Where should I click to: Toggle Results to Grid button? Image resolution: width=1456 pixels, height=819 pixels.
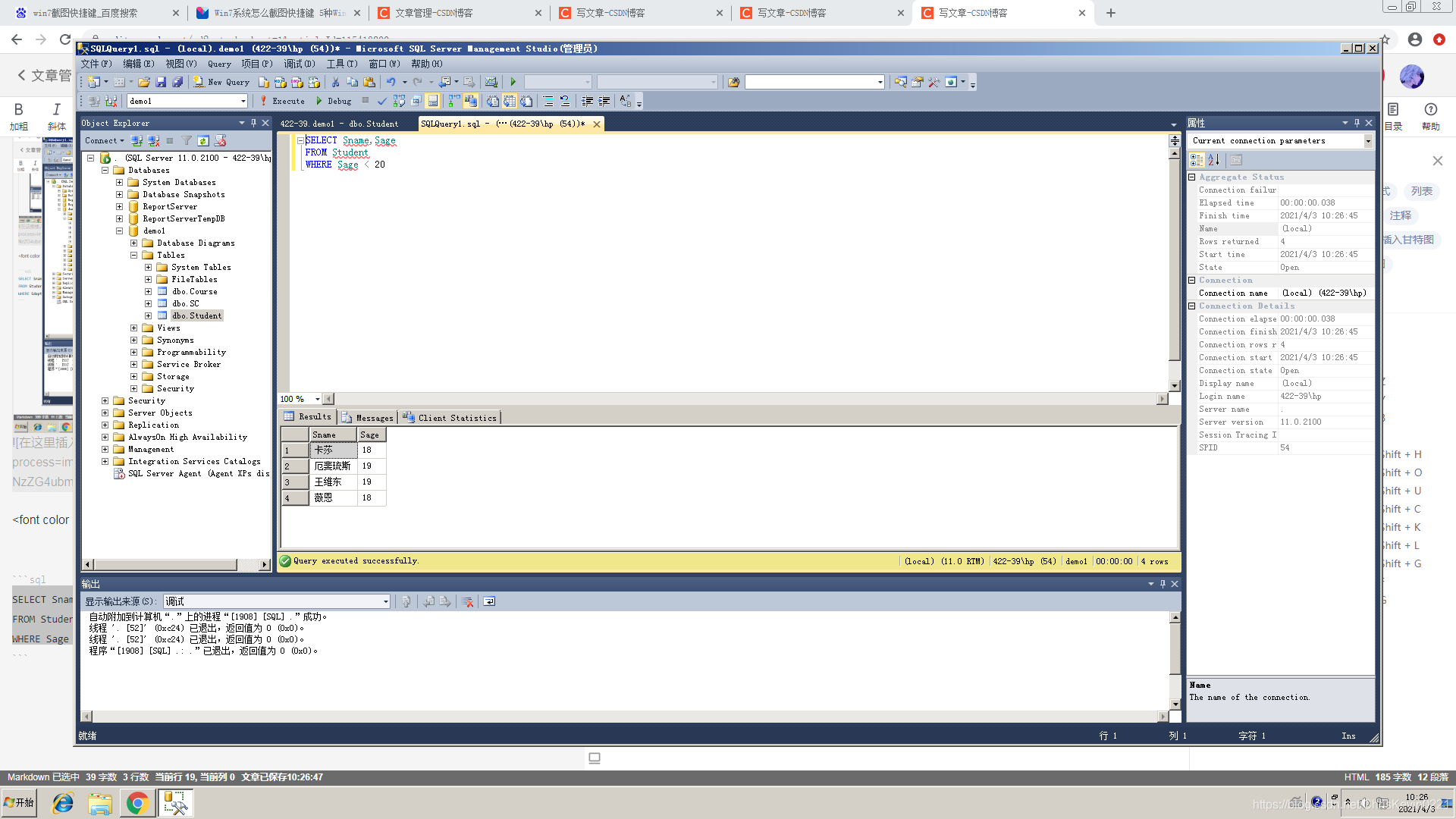point(510,101)
